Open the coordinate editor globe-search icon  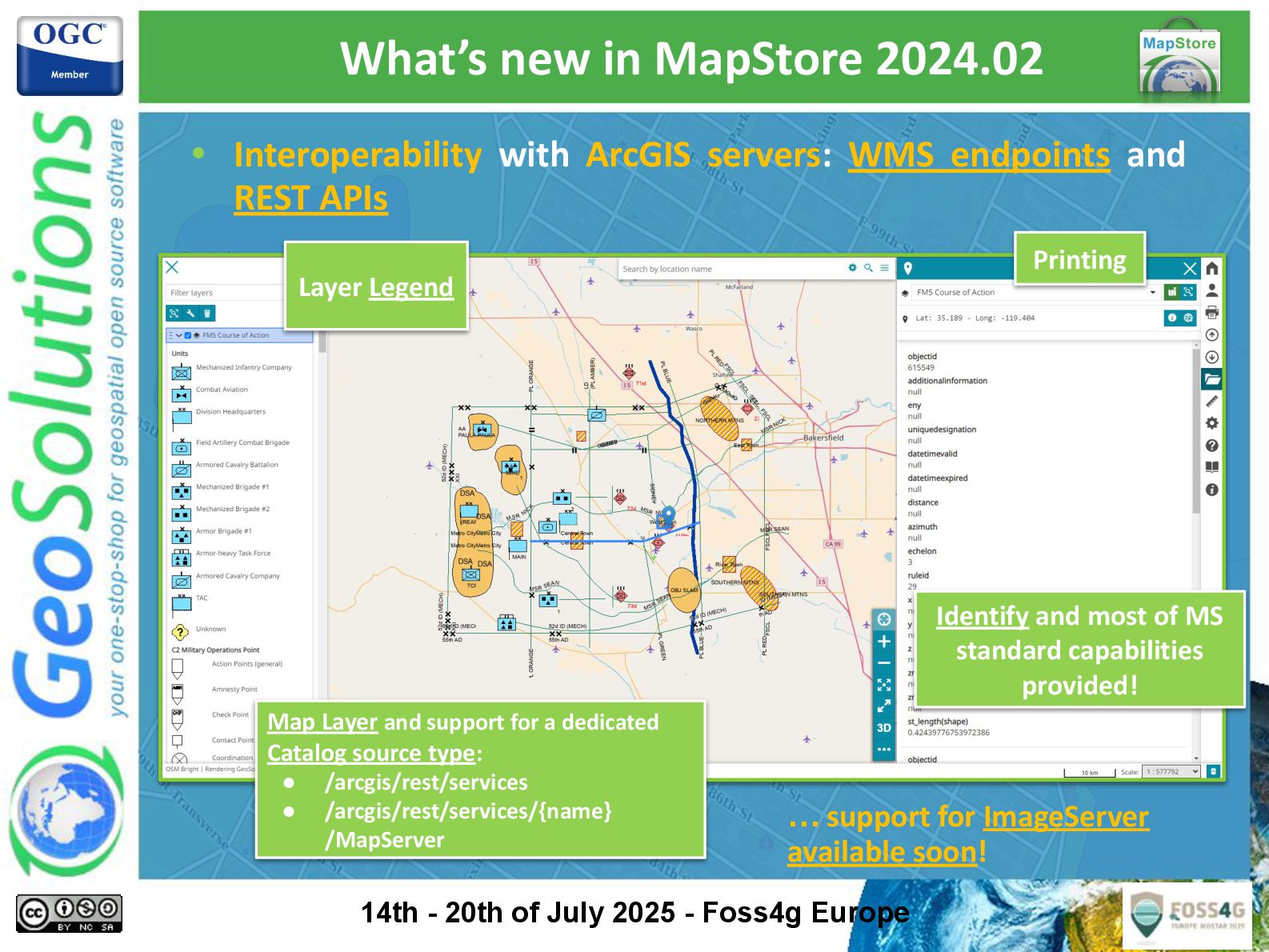coord(1188,318)
